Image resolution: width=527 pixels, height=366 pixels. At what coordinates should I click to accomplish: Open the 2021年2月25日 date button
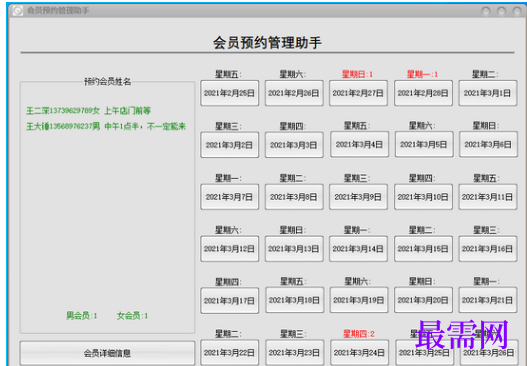pyautogui.click(x=230, y=93)
